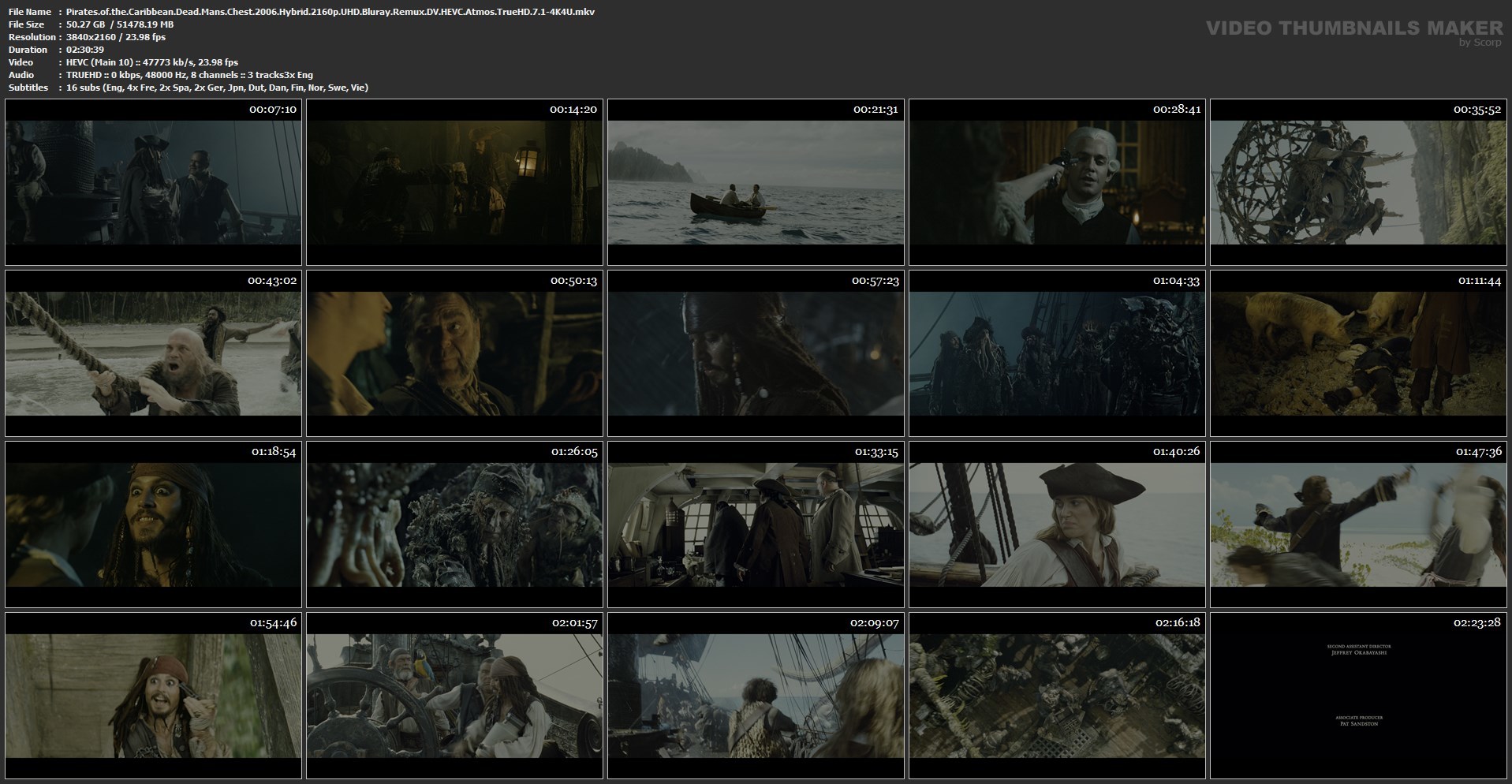Open the ship wheel thumbnail at 02:01:57

454,696
